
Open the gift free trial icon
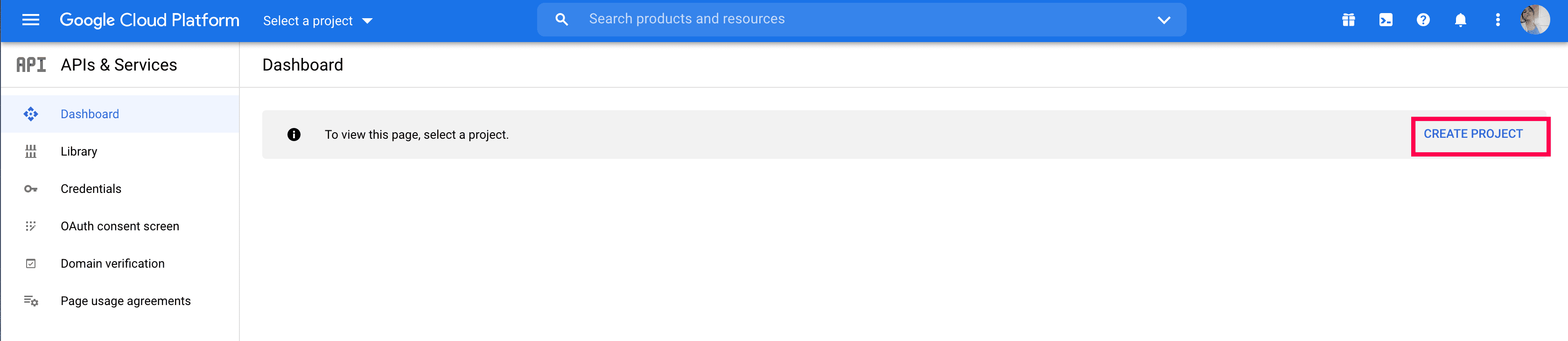(x=1348, y=20)
